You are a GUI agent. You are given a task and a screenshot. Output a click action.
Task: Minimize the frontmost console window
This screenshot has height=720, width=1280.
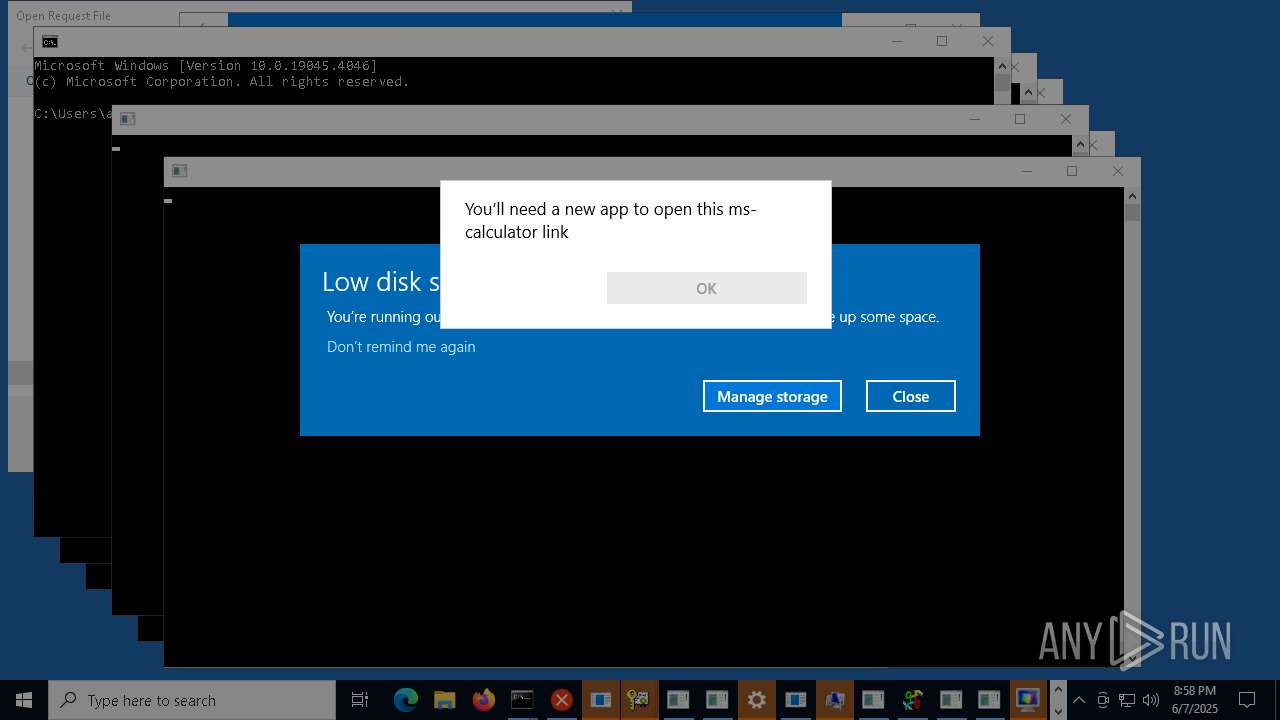[x=1026, y=171]
